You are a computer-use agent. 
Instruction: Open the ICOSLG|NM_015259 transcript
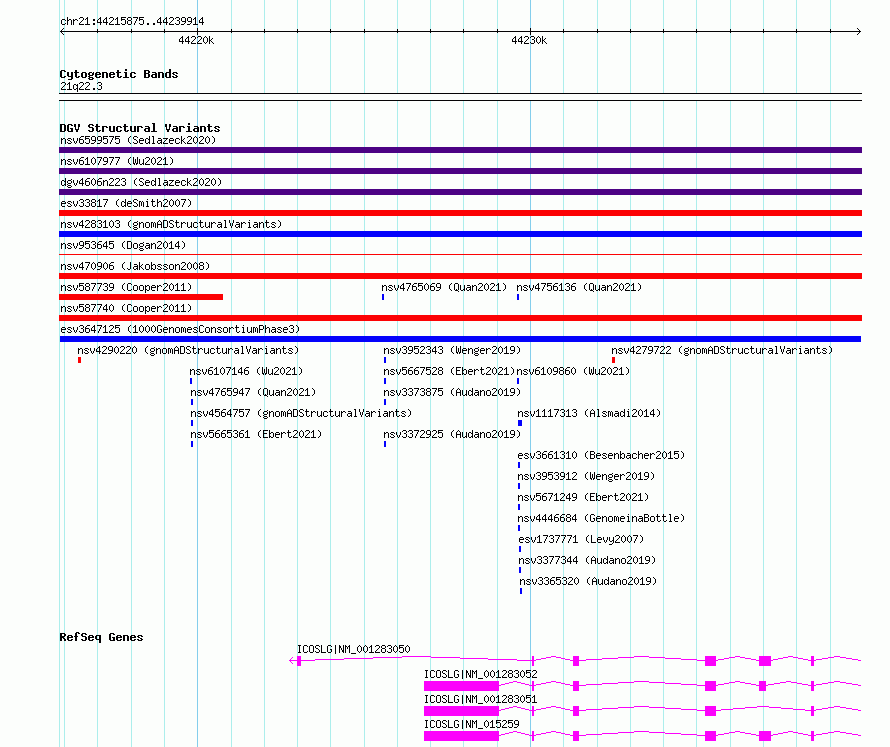point(472,724)
